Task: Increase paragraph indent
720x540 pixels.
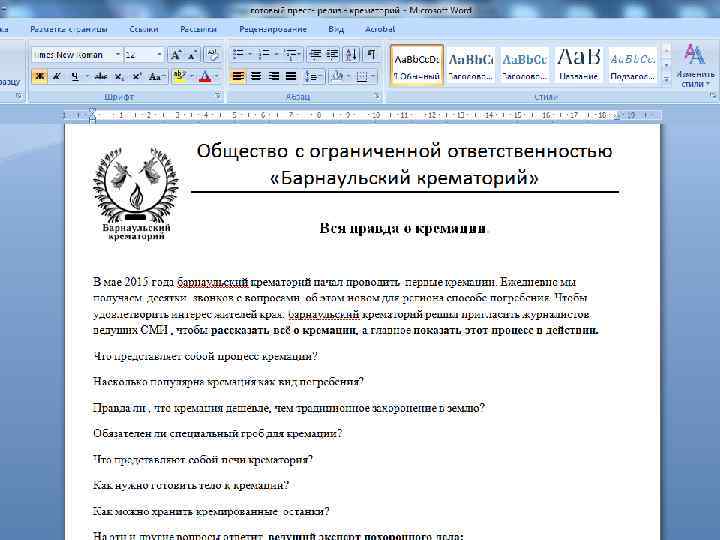Action: pyautogui.click(x=332, y=55)
